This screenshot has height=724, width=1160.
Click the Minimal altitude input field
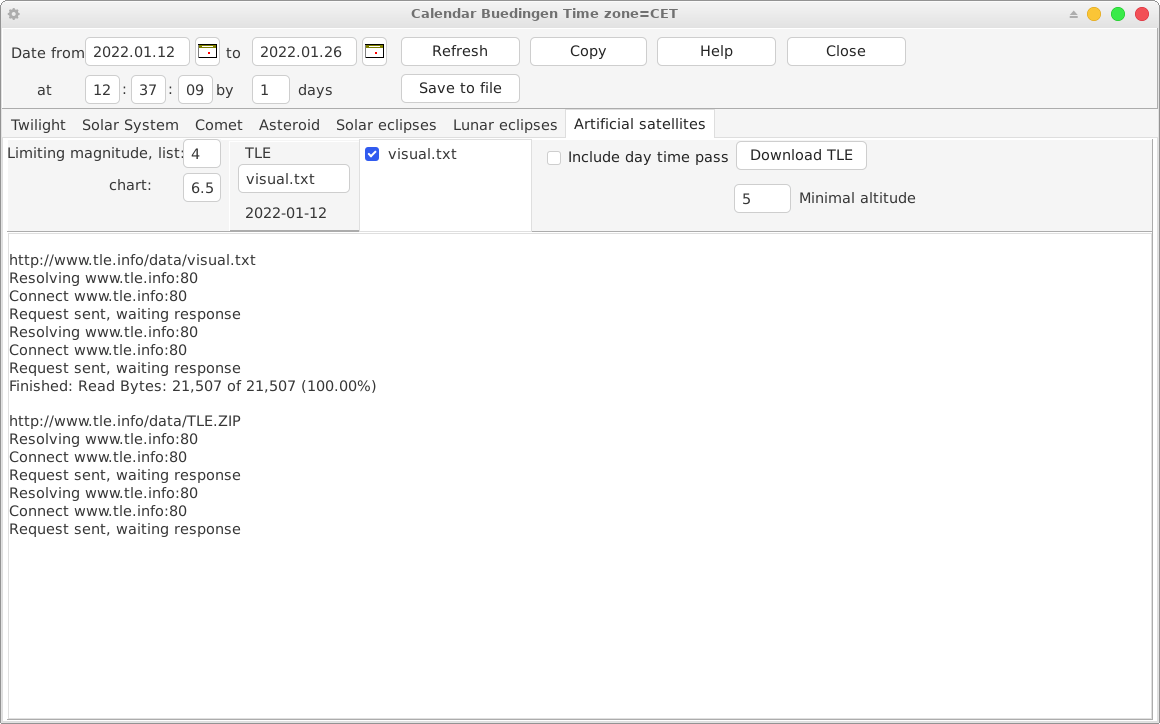[762, 199]
